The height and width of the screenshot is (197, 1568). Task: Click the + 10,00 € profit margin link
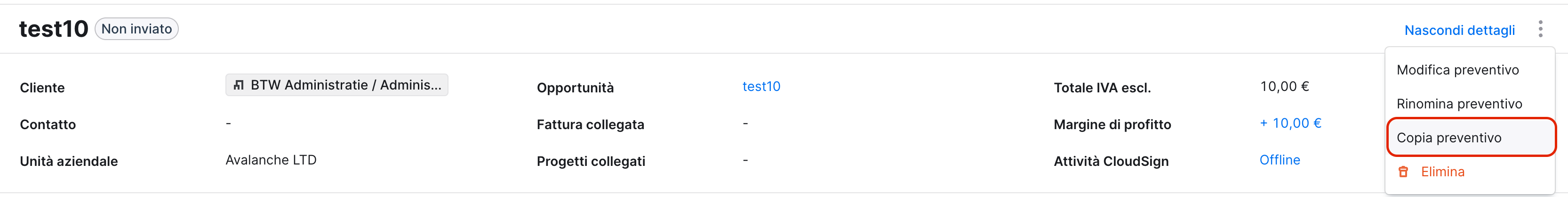pyautogui.click(x=1290, y=123)
